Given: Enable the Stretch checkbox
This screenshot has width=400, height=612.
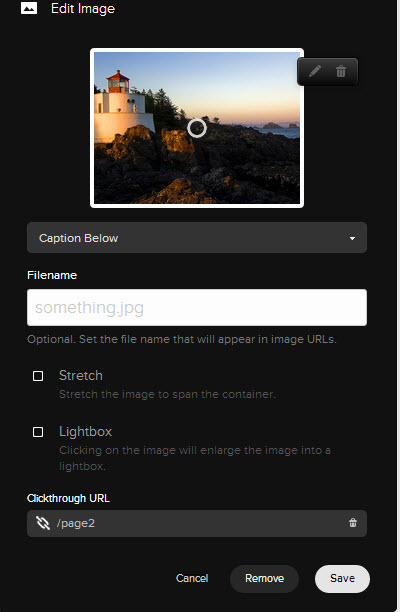Looking at the screenshot, I should pyautogui.click(x=38, y=376).
